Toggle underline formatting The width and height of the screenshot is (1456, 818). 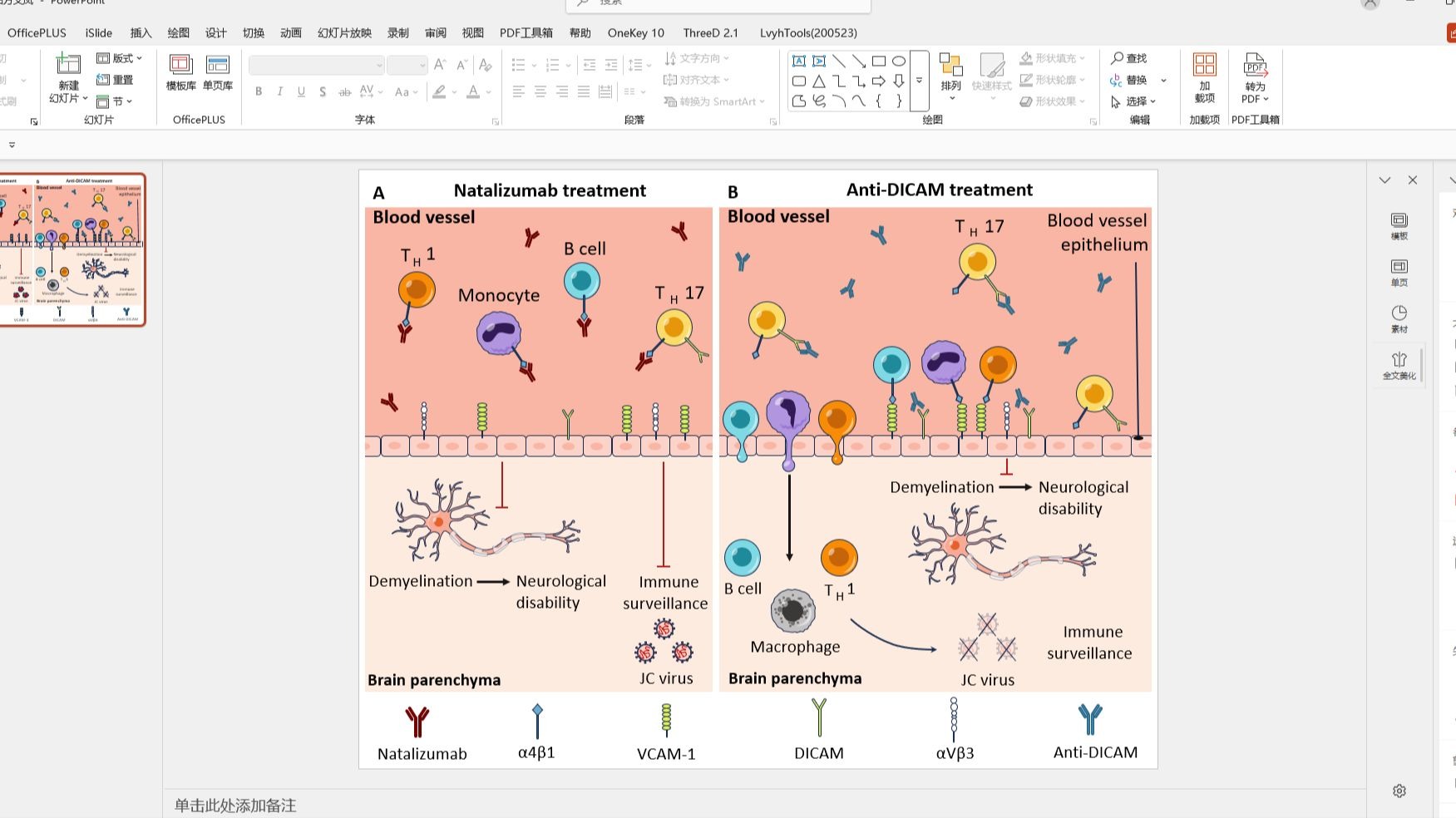point(301,91)
